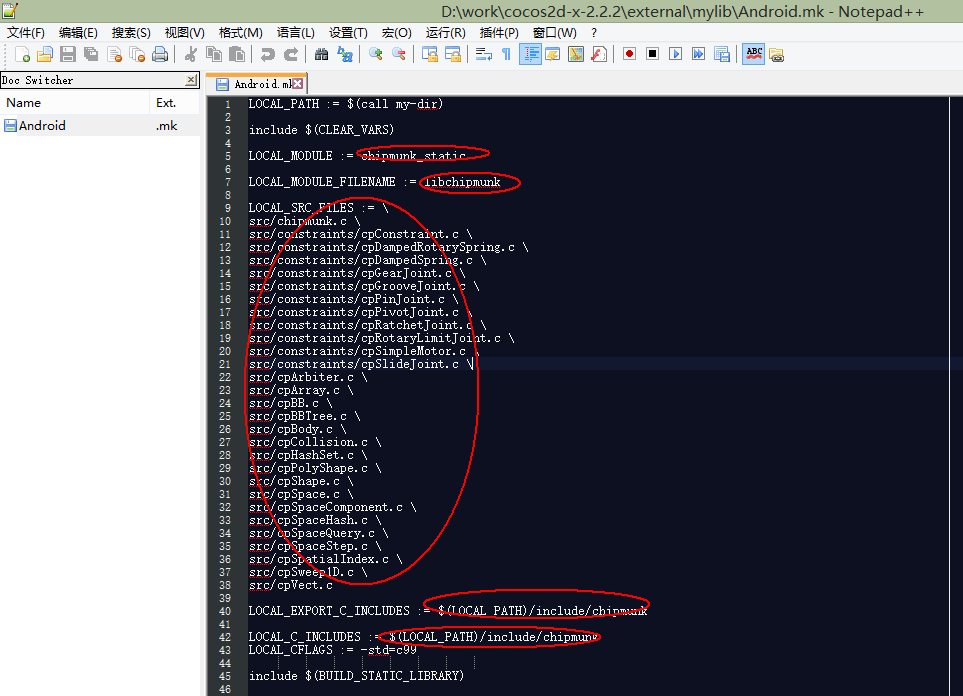Open the ? help menu
Image resolution: width=963 pixels, height=696 pixels.
tap(593, 33)
